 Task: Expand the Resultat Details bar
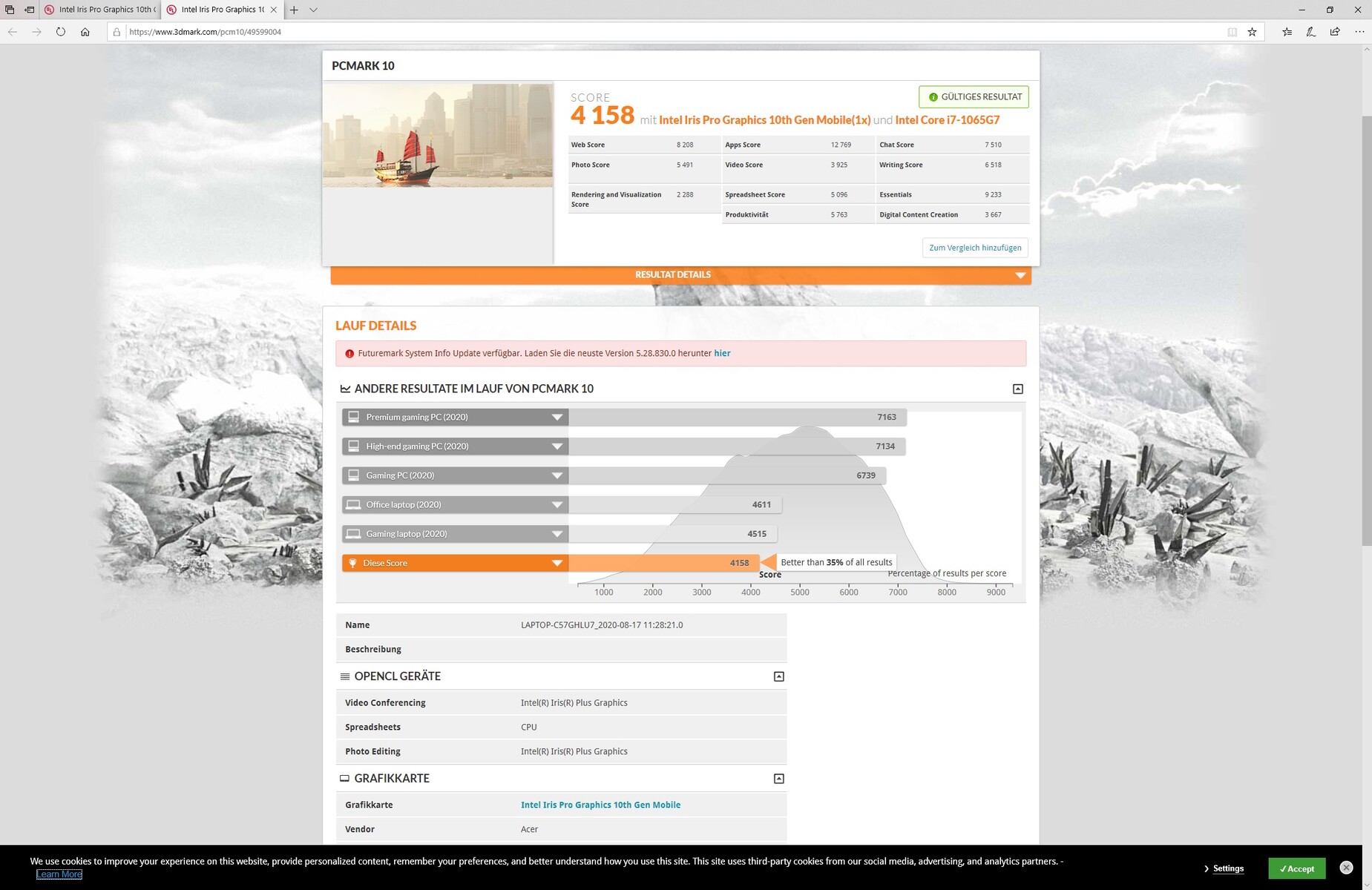680,275
